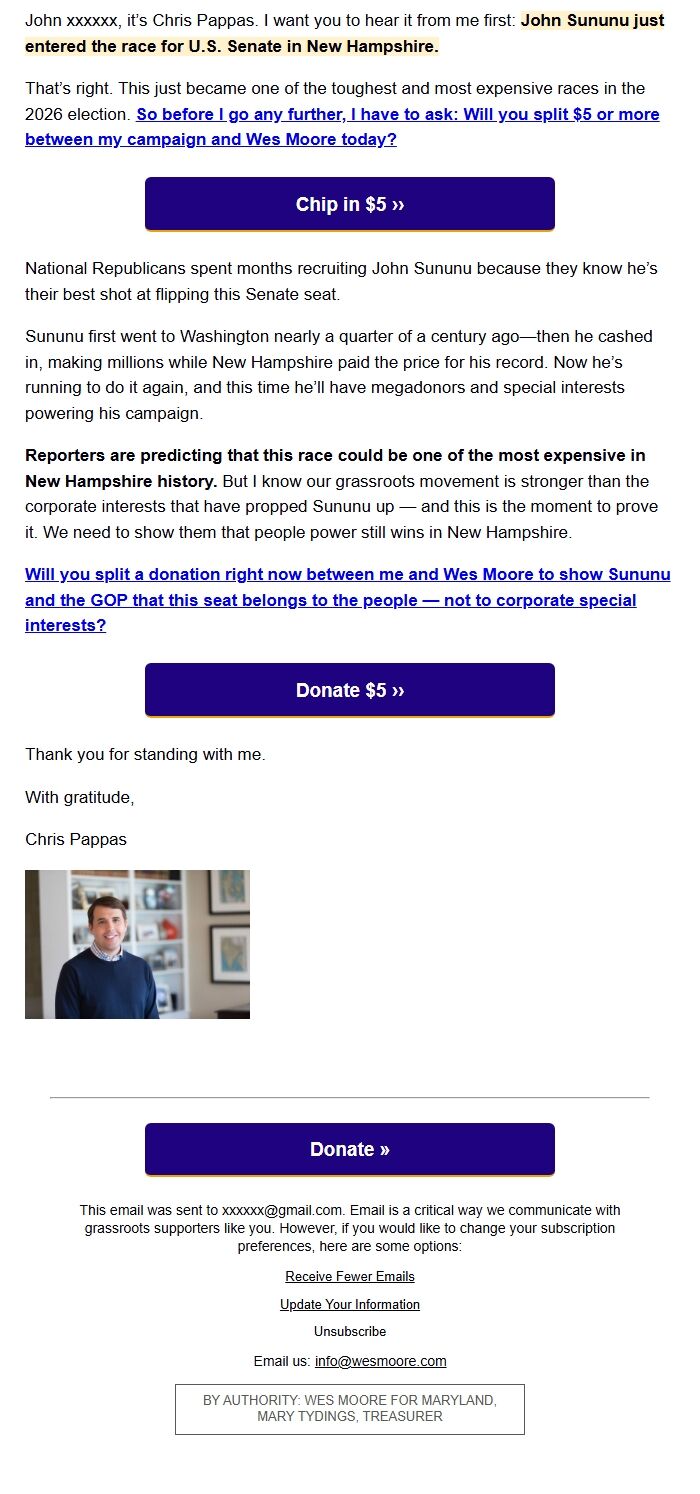
Task: Click the info@wesmoore.com email link
Action: click(x=380, y=1361)
